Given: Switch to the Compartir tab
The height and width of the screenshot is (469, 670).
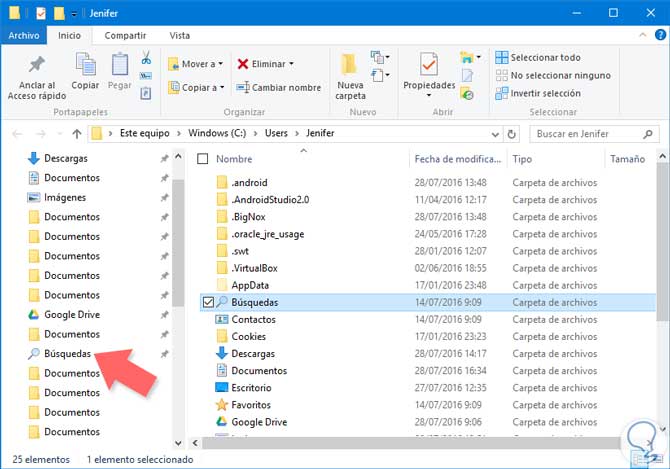Looking at the screenshot, I should [125, 35].
